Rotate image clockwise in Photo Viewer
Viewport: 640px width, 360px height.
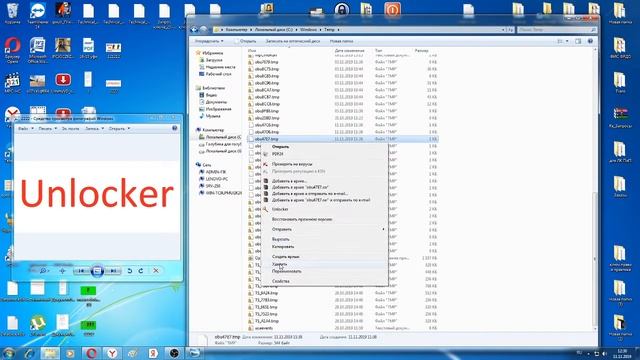click(141, 271)
